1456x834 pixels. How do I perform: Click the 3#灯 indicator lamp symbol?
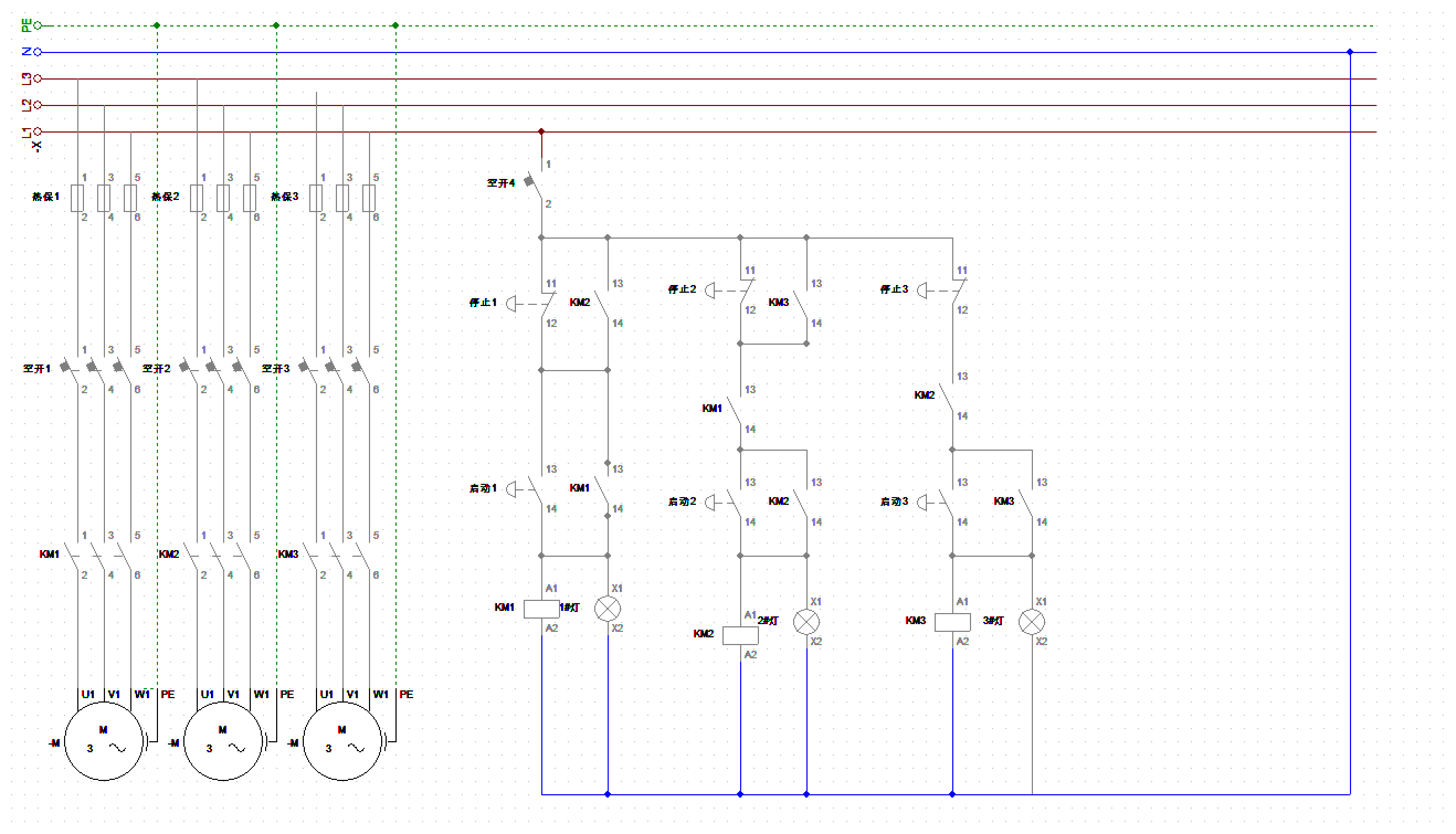(x=1032, y=621)
